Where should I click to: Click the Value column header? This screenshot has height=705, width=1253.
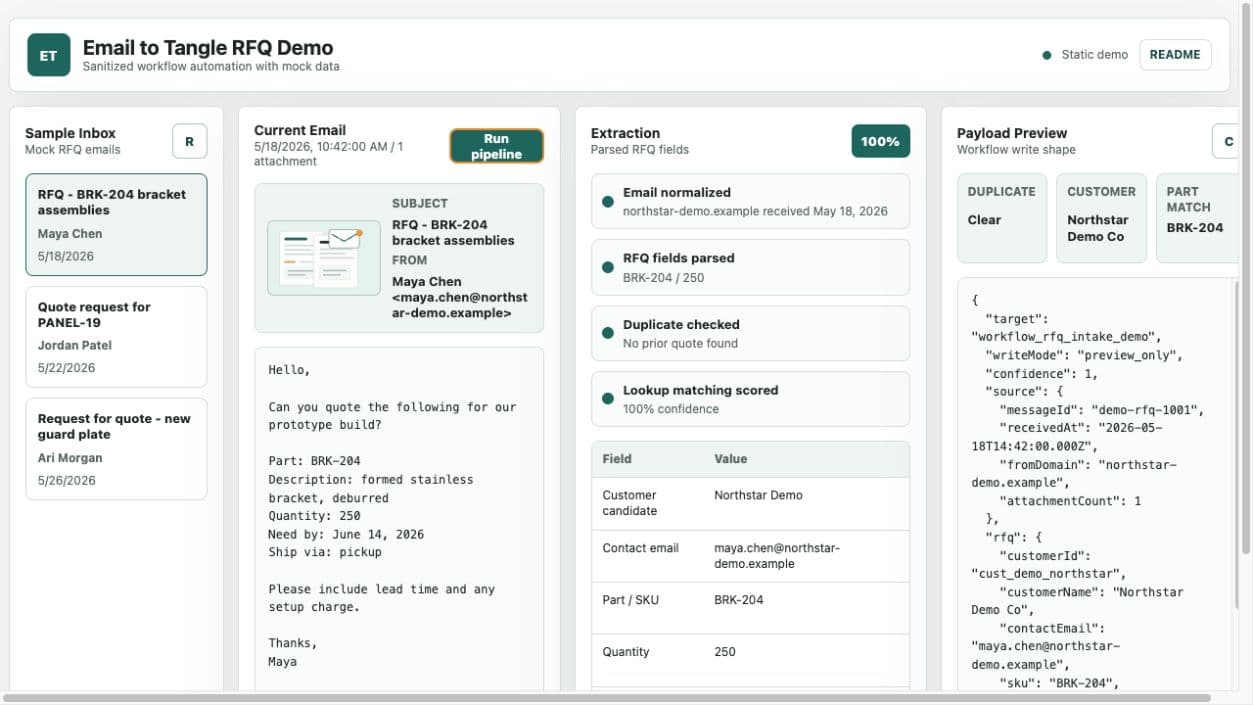click(731, 459)
